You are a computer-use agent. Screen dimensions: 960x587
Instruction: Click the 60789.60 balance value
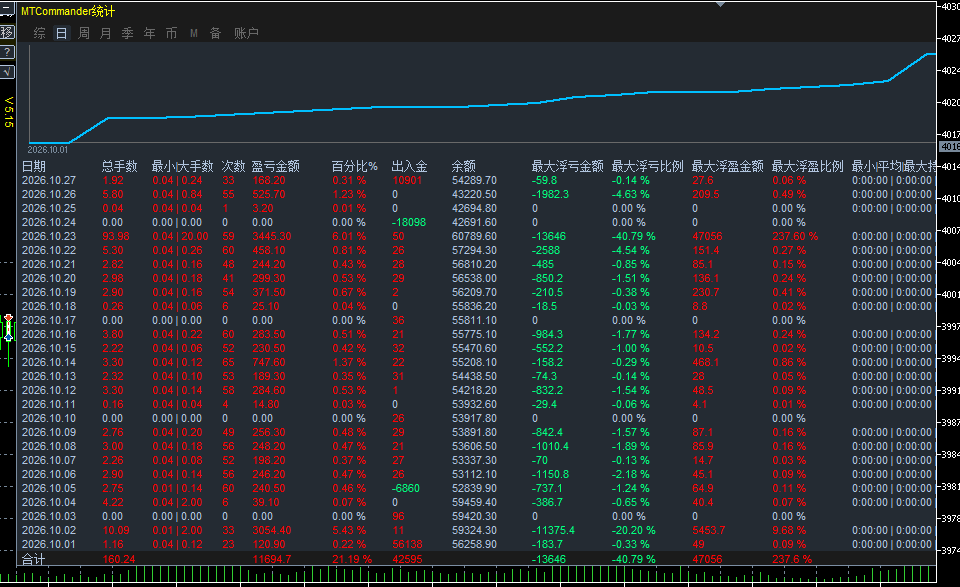[x=474, y=236]
